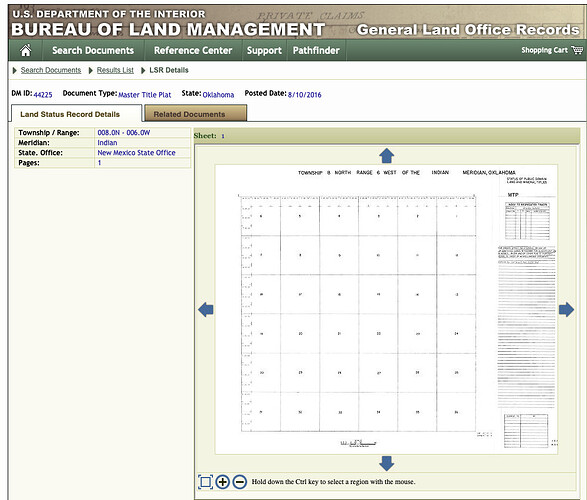587x500 pixels.
Task: Click the posted date 8/10/2016
Action: (304, 95)
